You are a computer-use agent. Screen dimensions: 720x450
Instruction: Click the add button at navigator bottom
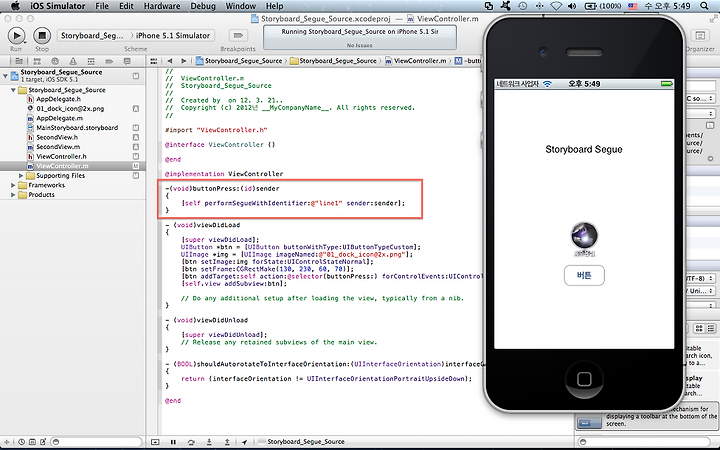pos(7,442)
